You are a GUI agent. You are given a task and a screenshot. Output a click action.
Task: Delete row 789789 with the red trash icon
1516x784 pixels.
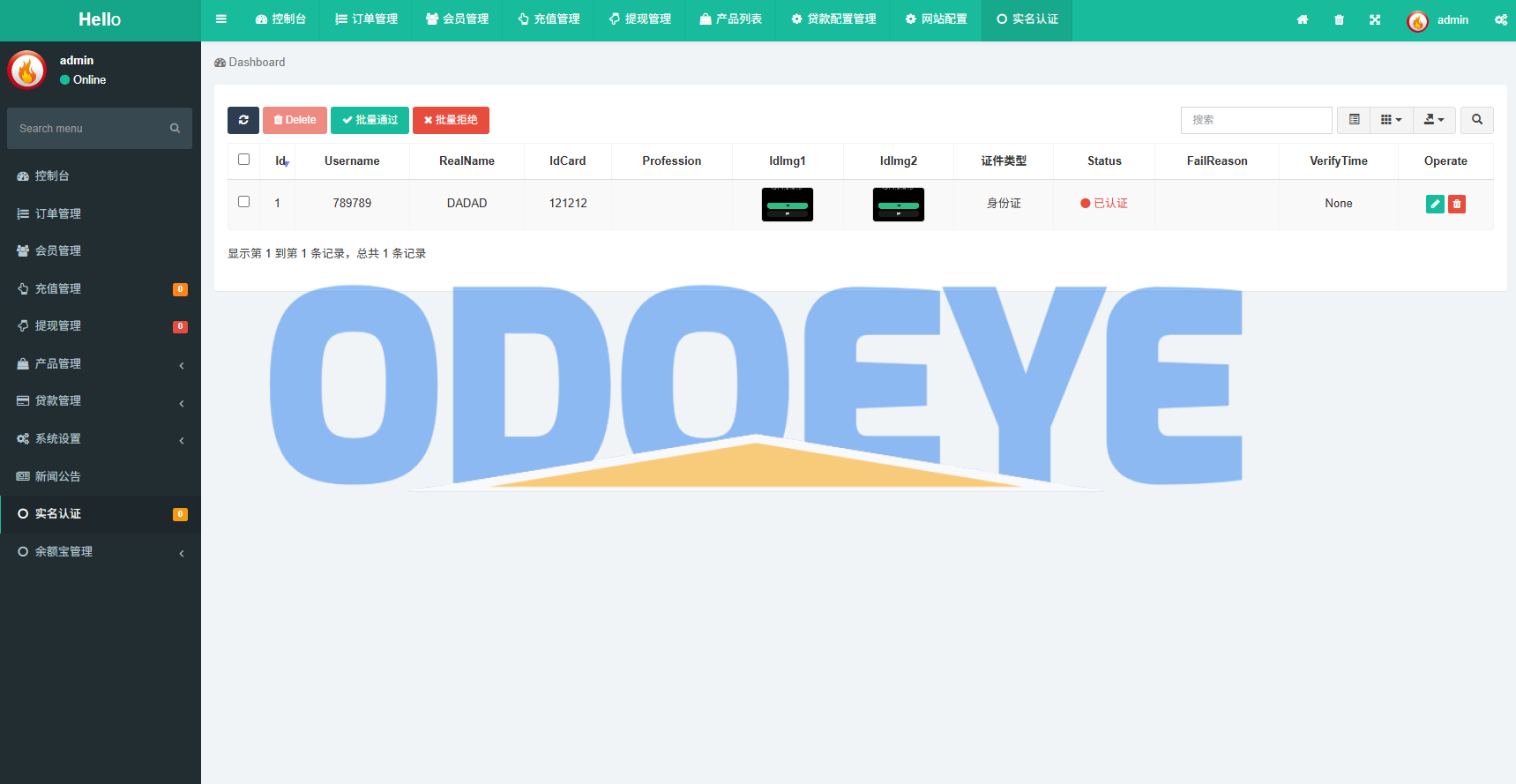tap(1457, 204)
